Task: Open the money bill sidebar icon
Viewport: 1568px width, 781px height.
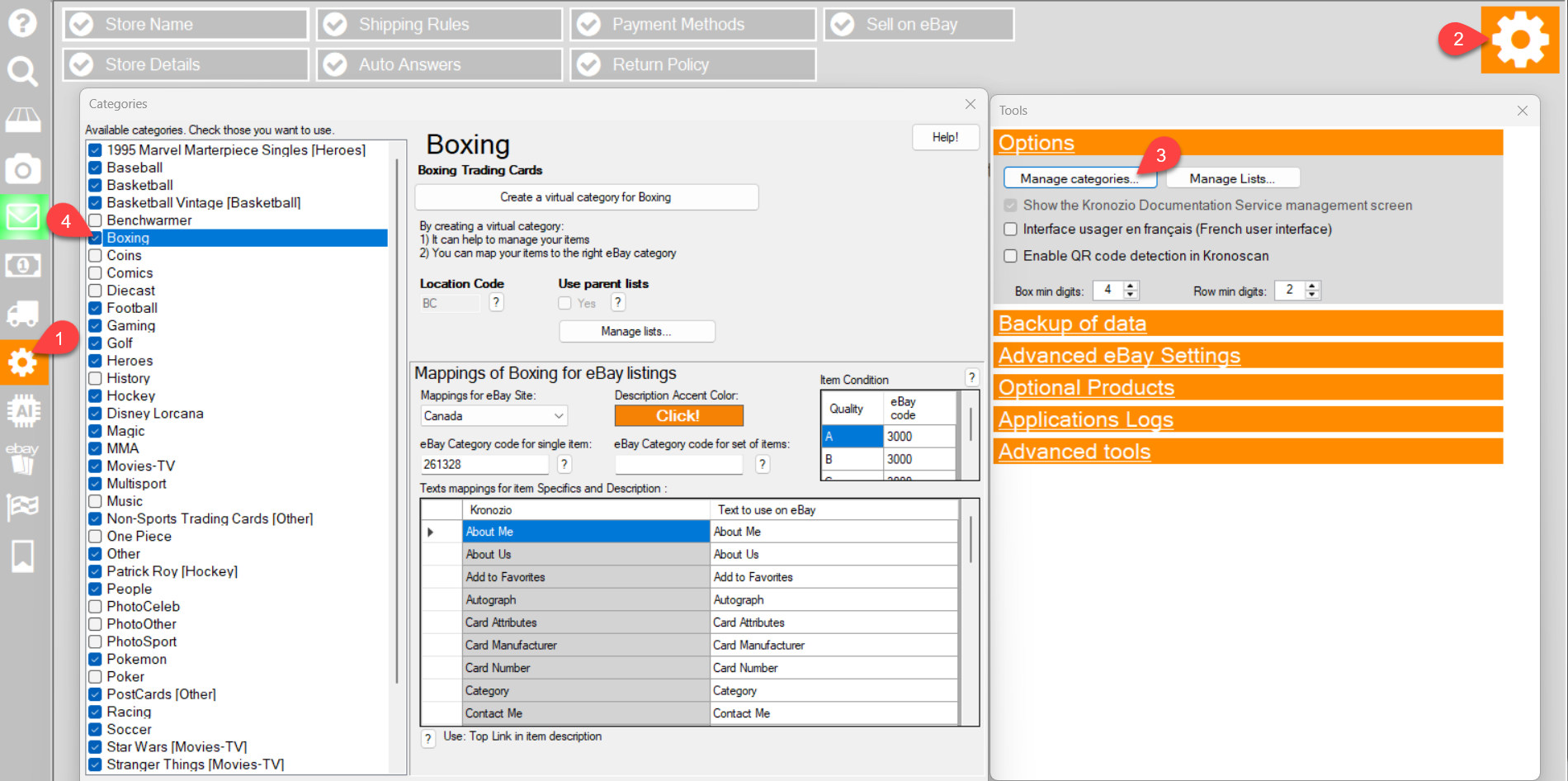Action: tap(22, 266)
